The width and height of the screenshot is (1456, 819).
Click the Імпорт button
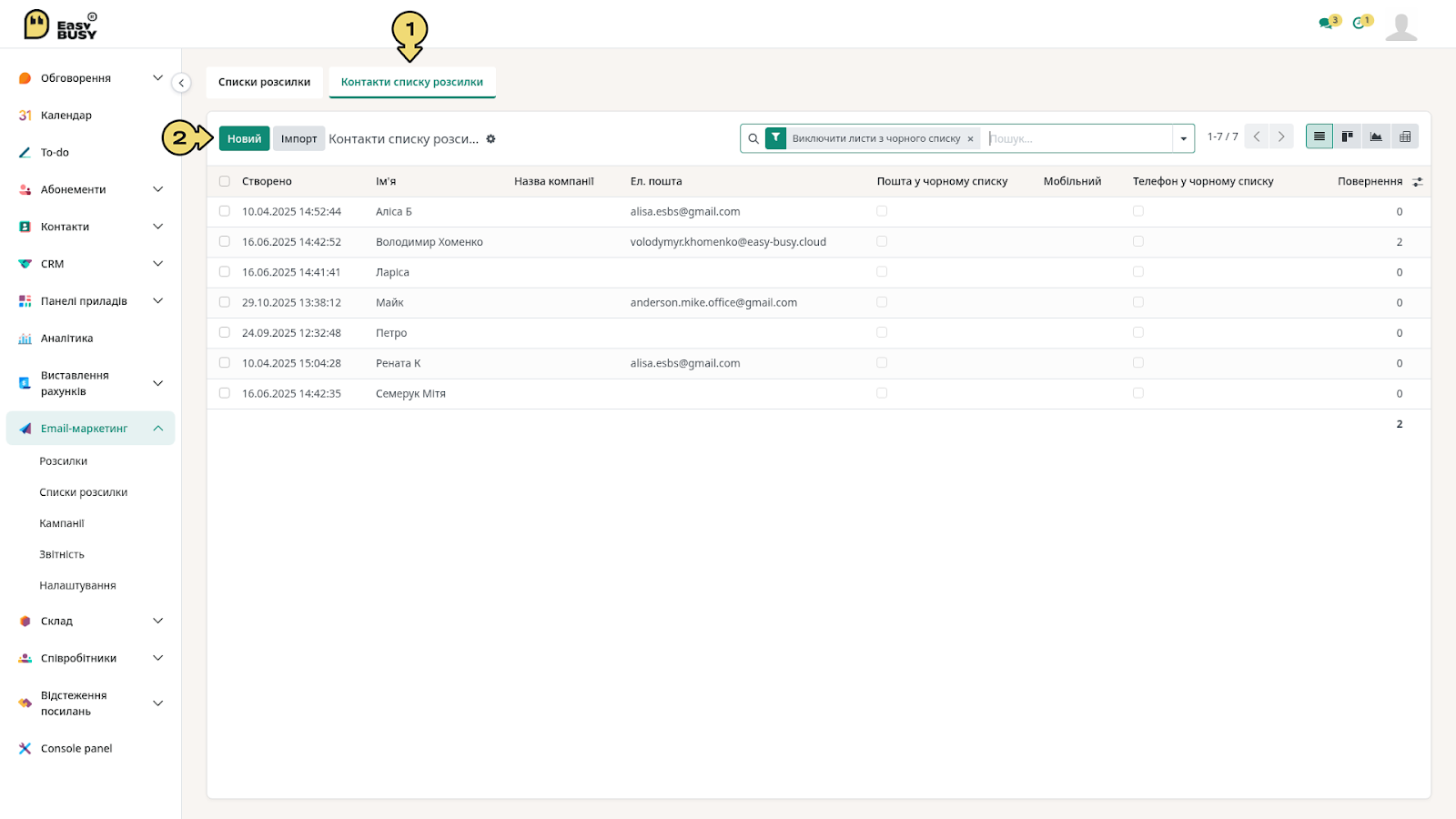tap(298, 138)
